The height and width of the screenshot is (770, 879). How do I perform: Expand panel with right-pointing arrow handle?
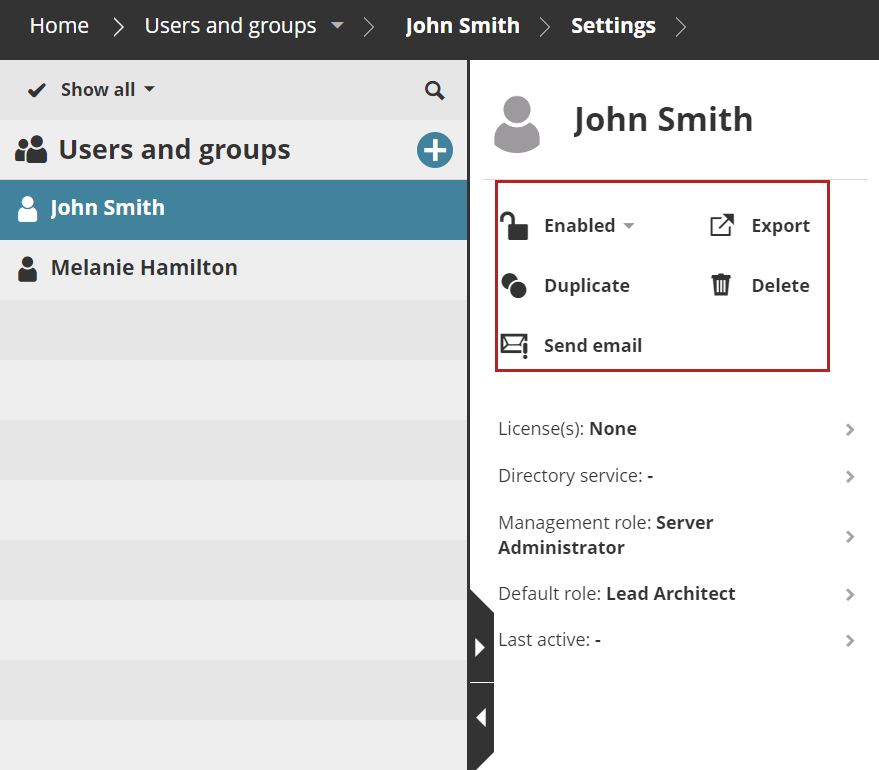click(481, 647)
